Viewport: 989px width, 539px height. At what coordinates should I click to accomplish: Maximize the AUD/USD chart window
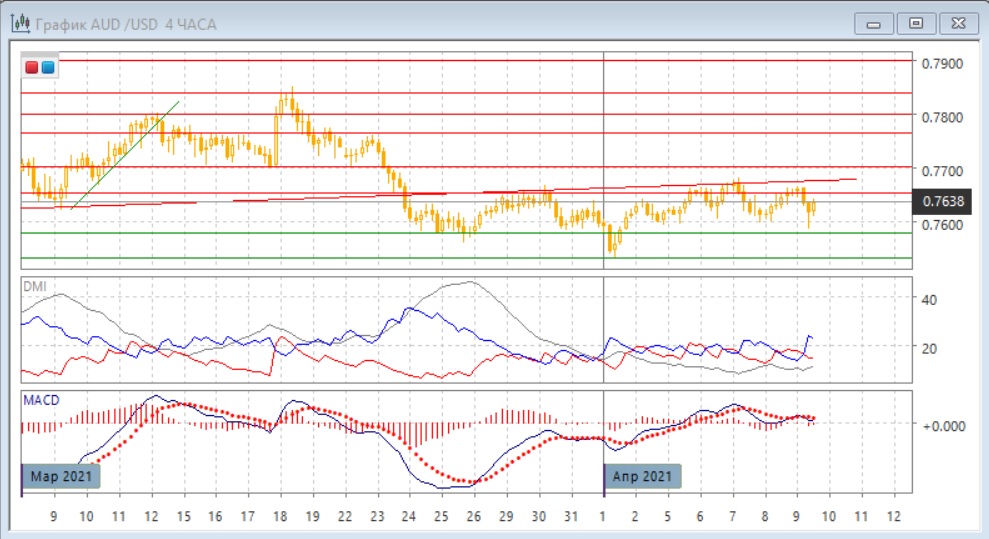coord(915,23)
